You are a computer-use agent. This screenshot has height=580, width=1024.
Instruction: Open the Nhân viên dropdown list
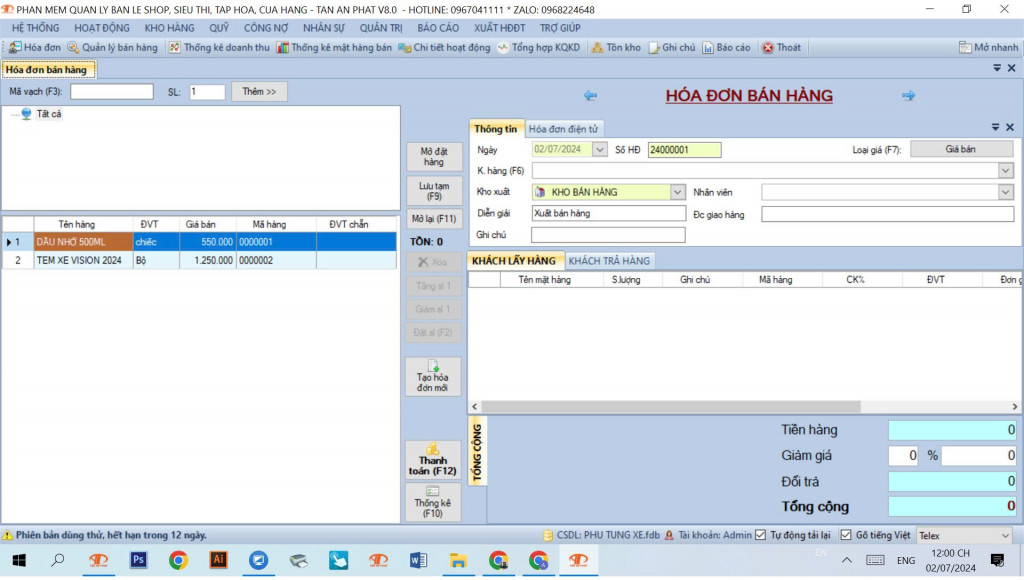1005,192
